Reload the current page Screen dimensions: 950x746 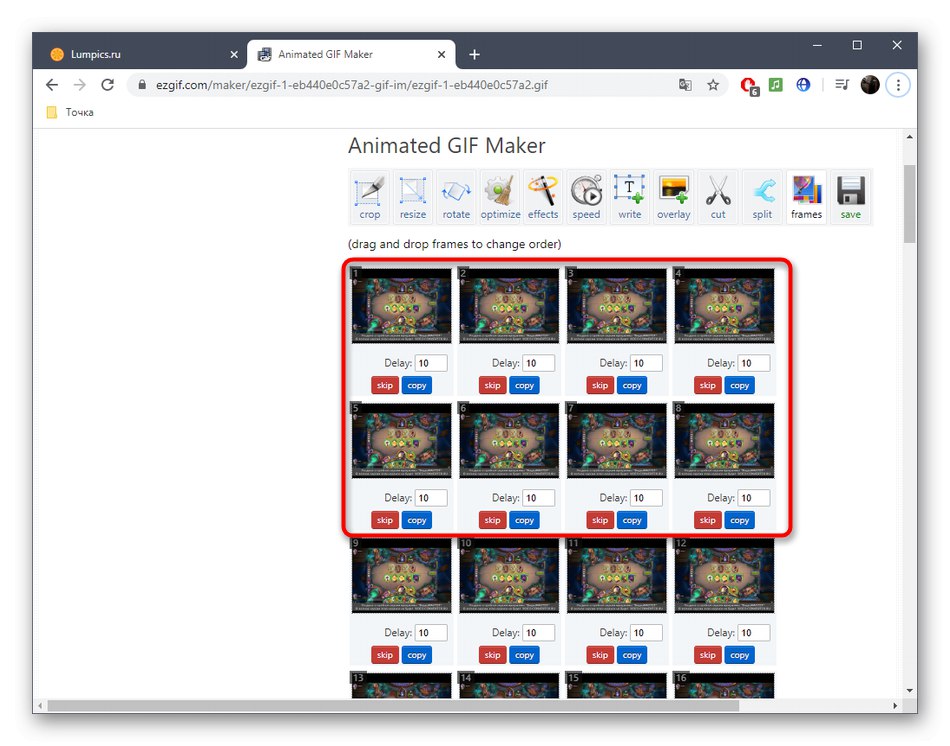[107, 85]
